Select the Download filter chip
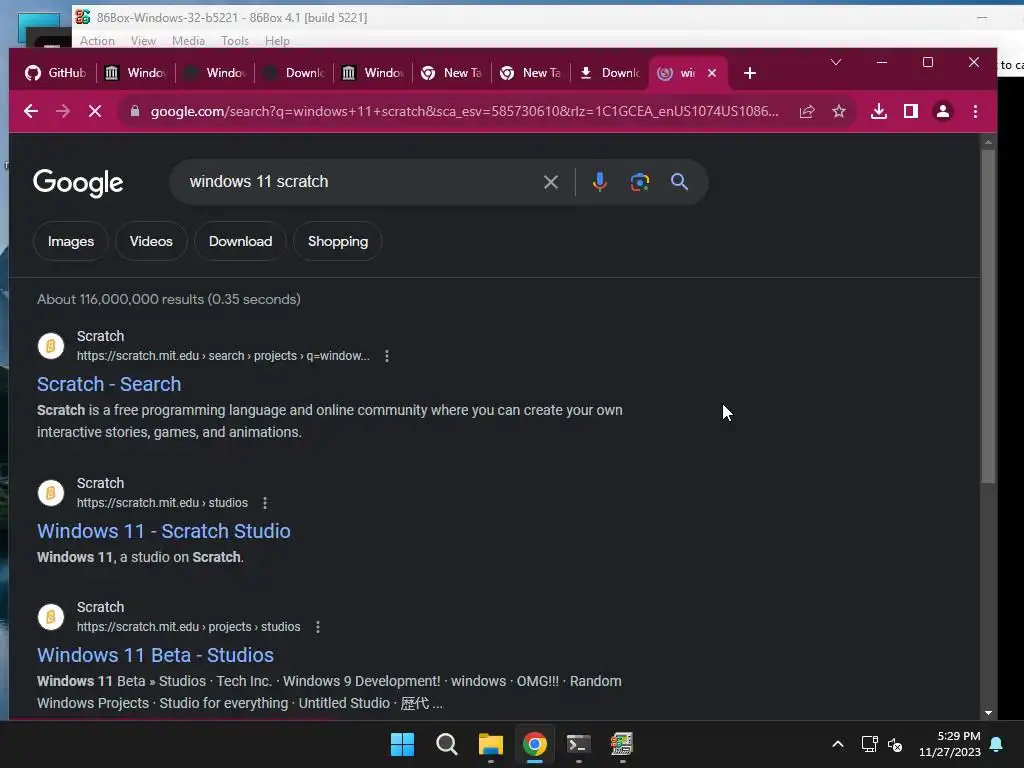1024x768 pixels. coord(240,242)
